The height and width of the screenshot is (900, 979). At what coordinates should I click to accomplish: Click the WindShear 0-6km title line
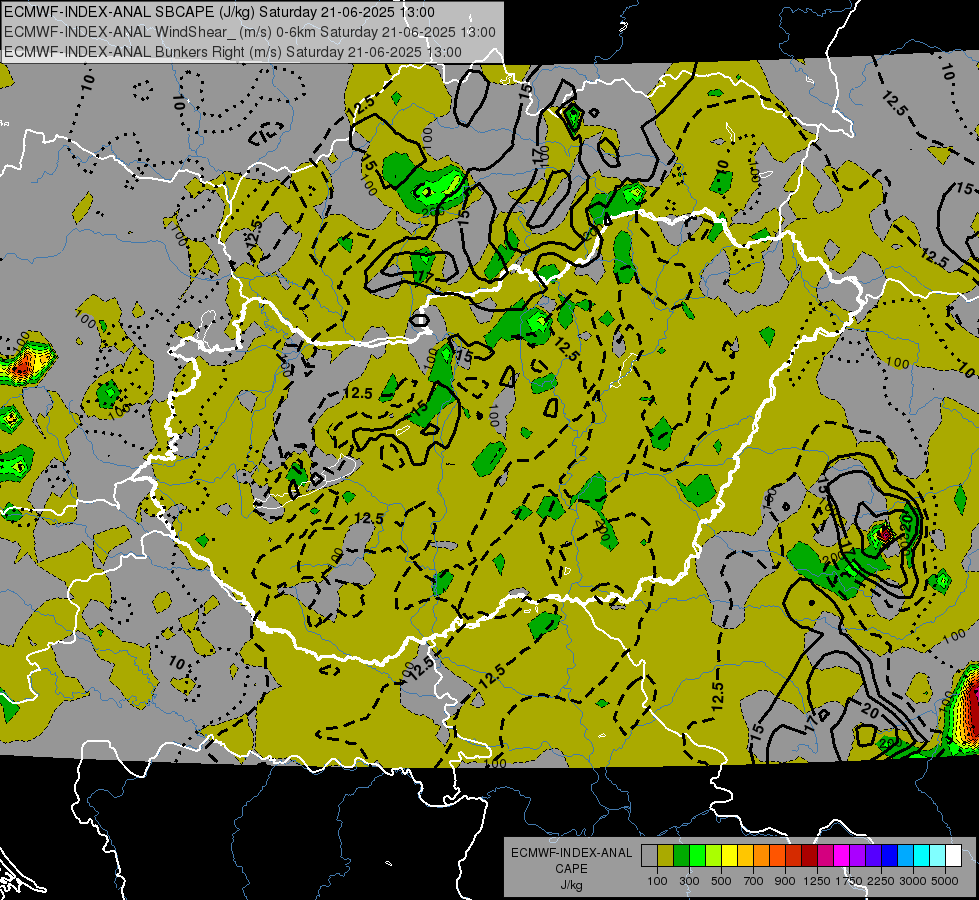point(250,32)
